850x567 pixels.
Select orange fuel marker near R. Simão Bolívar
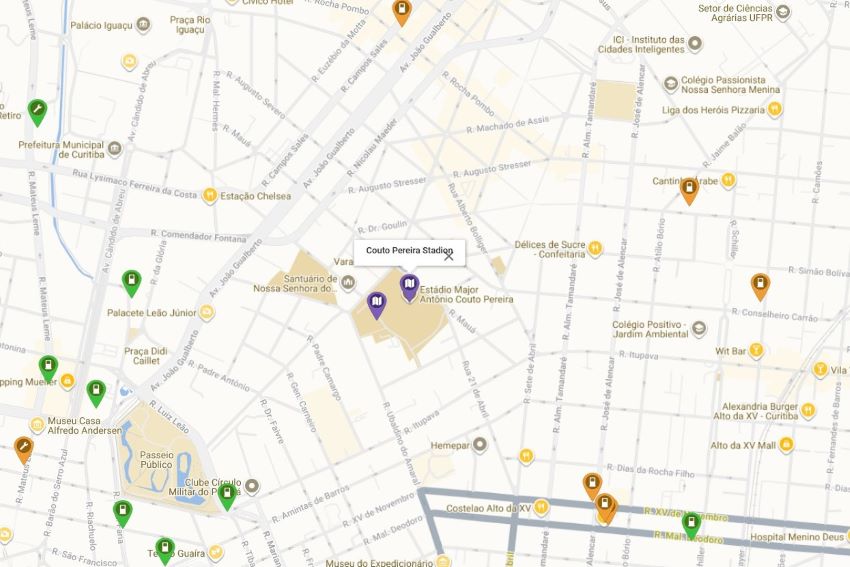pos(760,287)
